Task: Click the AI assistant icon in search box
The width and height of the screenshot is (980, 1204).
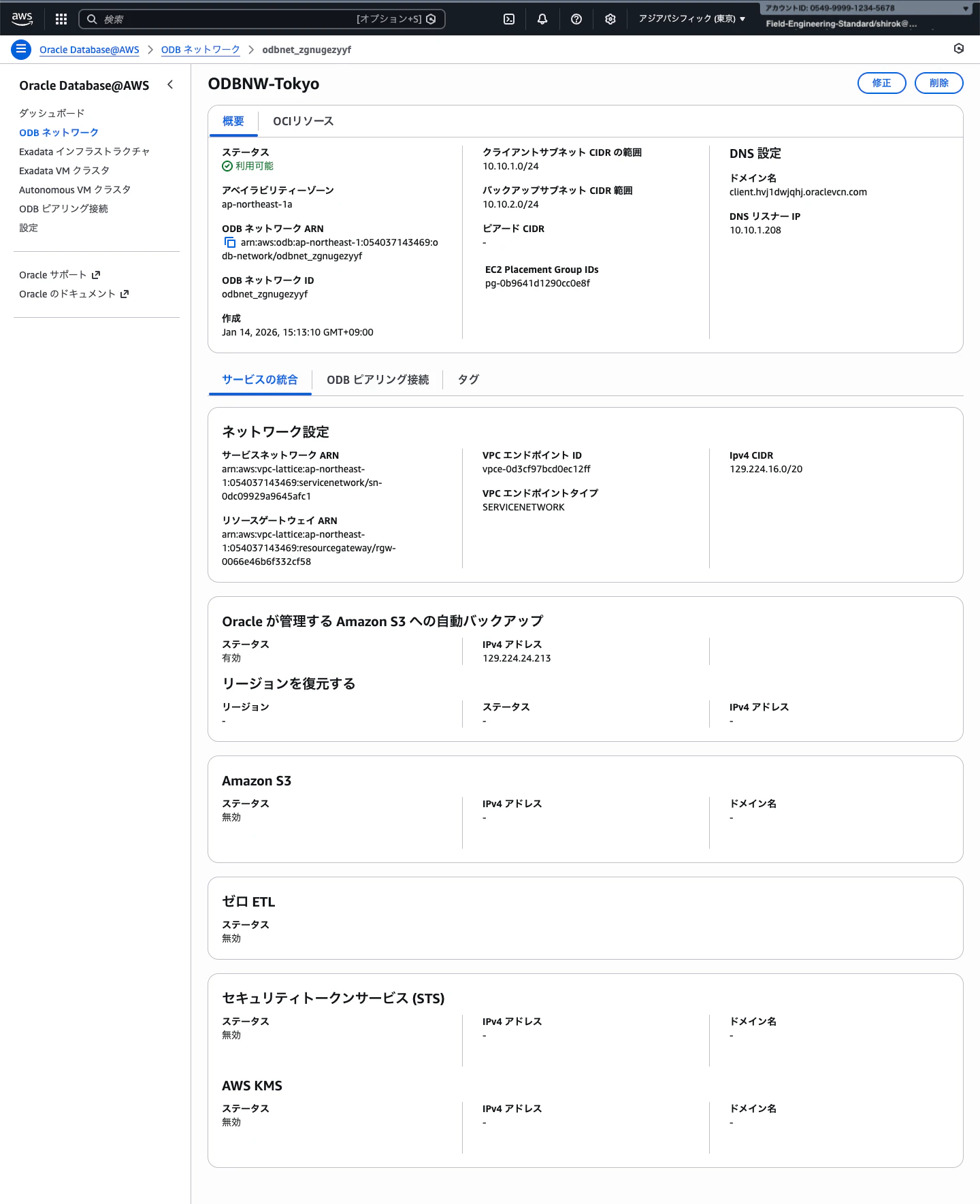Action: click(431, 19)
